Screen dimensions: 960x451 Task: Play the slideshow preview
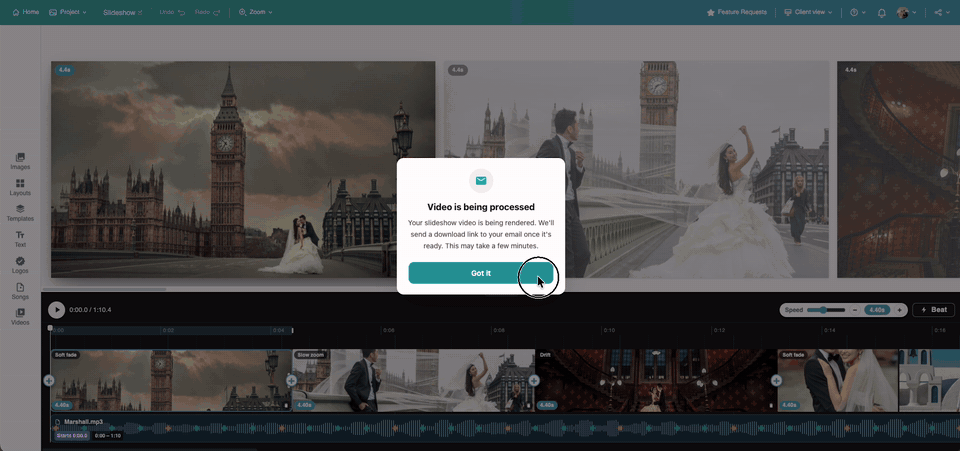tap(56, 310)
